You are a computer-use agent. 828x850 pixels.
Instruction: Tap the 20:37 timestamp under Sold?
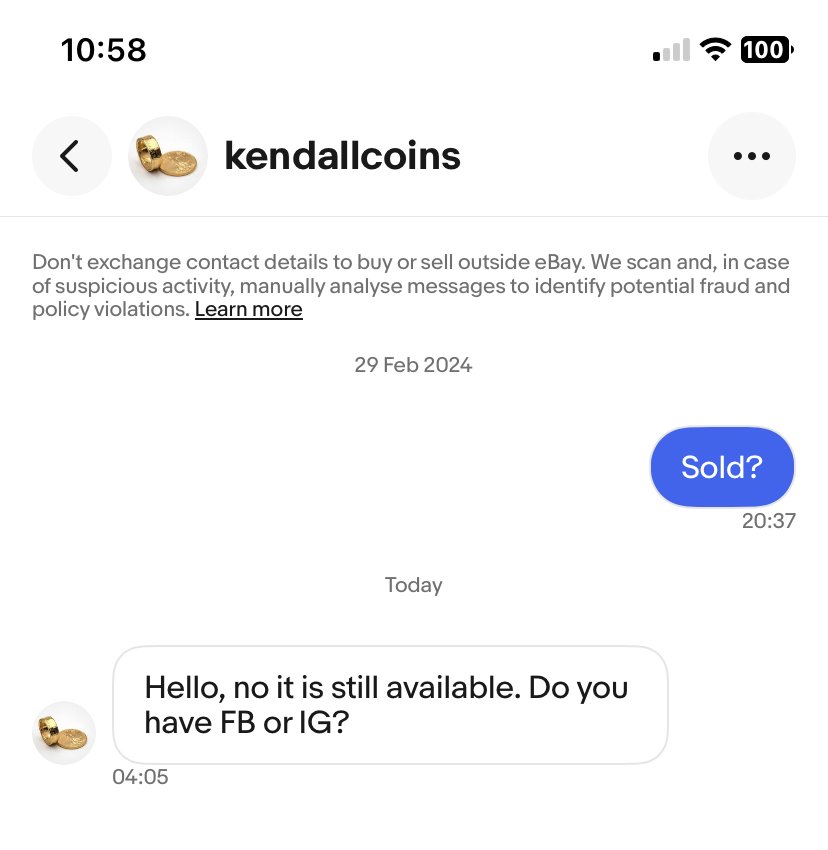coord(769,521)
